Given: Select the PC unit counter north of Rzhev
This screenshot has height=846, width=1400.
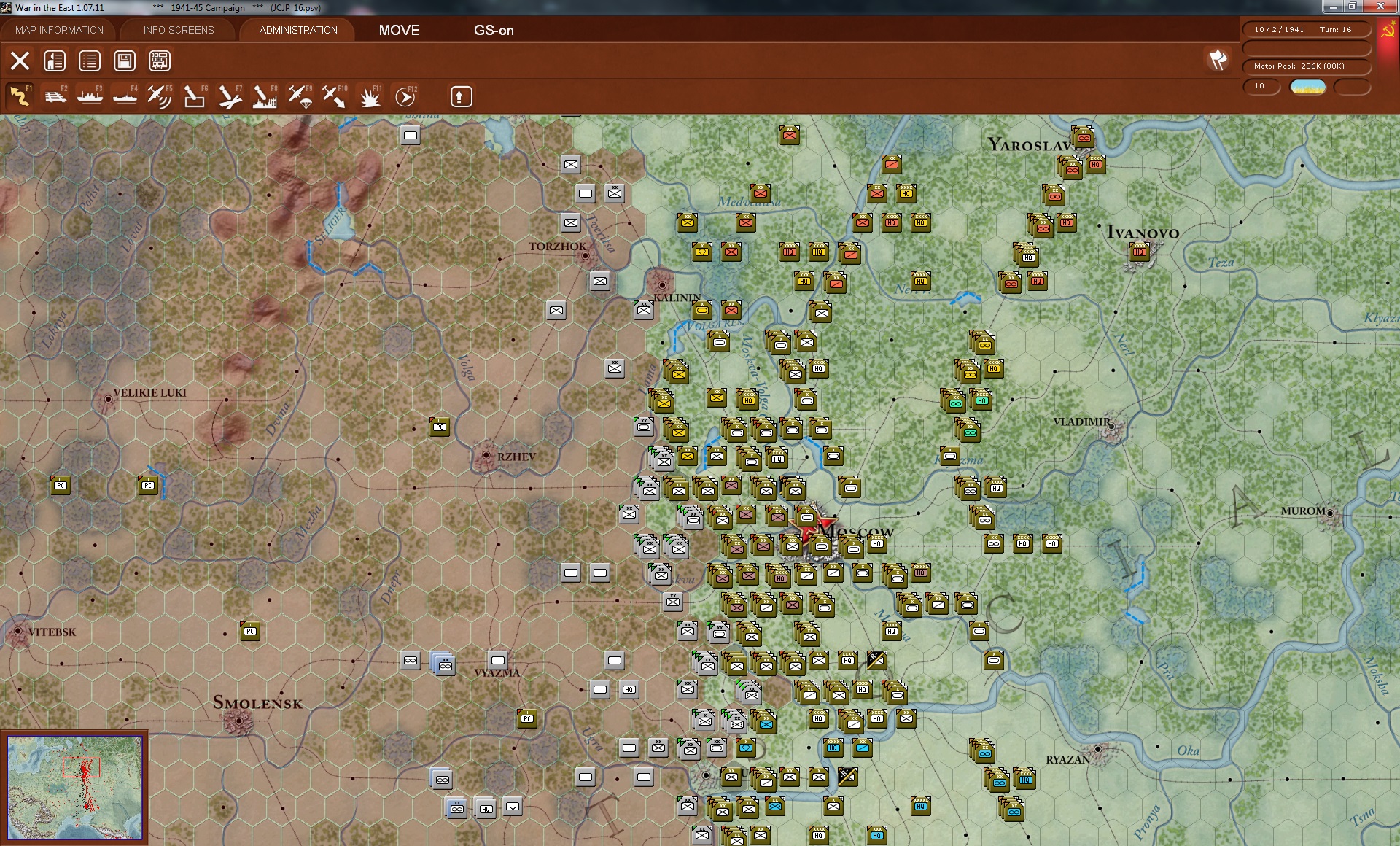Looking at the screenshot, I should coord(440,427).
